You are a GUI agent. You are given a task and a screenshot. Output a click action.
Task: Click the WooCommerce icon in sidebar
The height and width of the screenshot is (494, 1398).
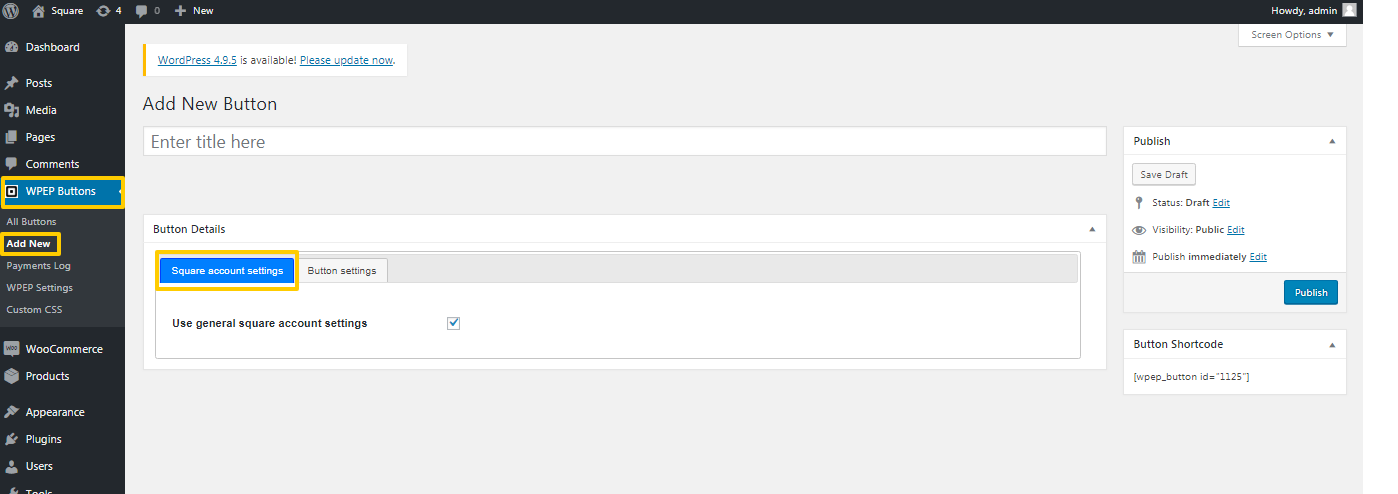click(12, 349)
